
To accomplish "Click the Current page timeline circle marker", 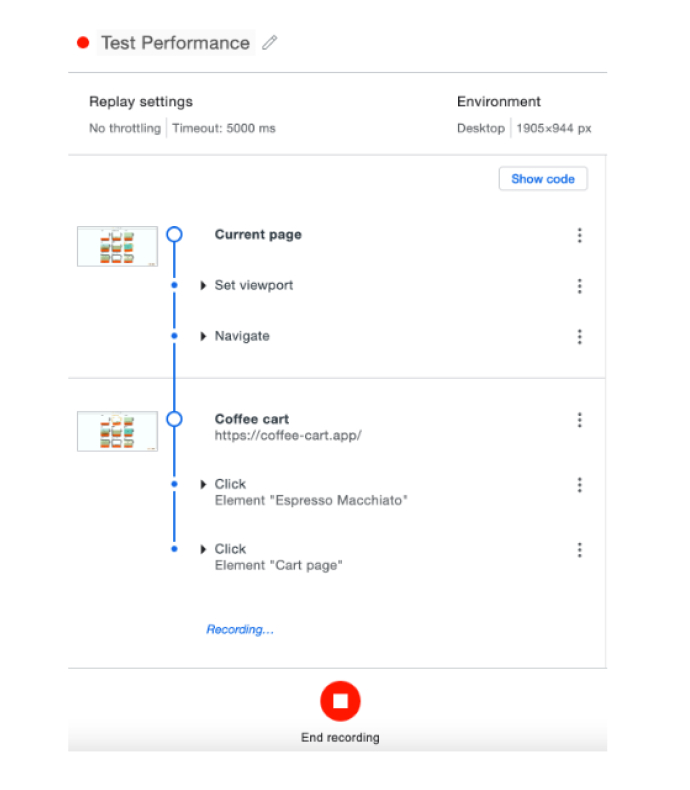I will 174,235.
